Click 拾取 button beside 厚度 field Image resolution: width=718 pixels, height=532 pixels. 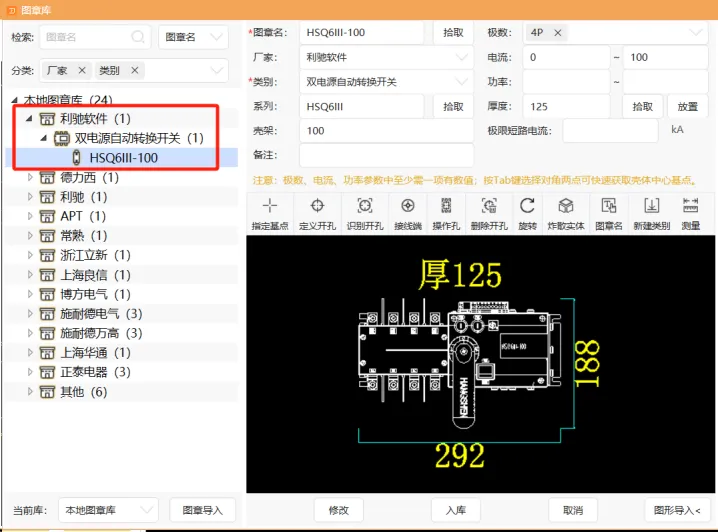[642, 107]
